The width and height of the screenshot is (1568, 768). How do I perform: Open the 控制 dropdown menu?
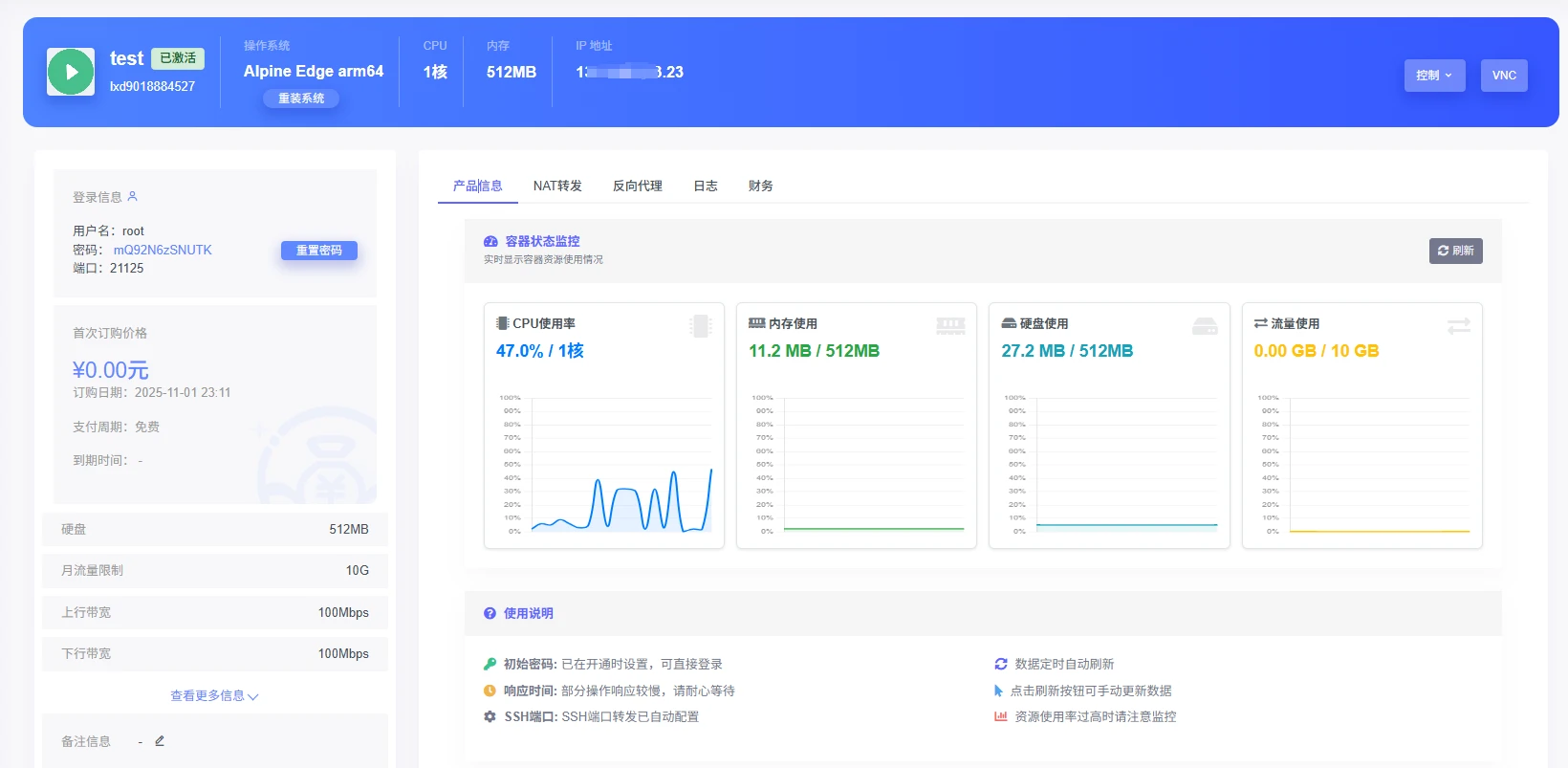click(1434, 76)
